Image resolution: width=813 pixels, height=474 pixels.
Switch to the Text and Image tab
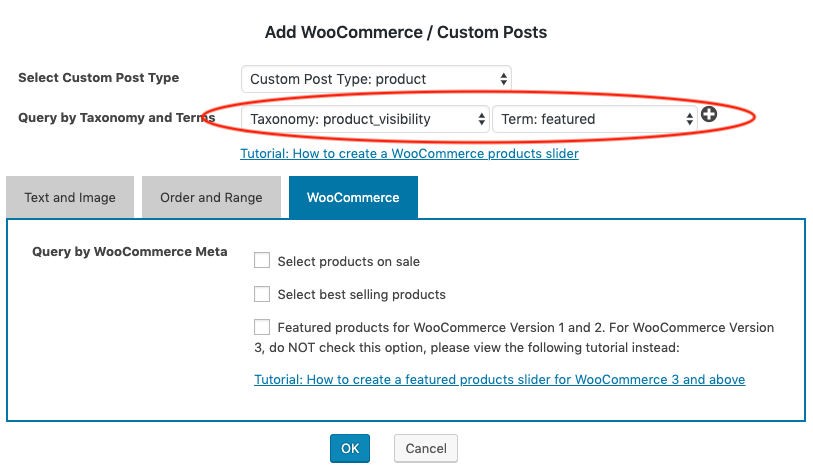point(70,197)
